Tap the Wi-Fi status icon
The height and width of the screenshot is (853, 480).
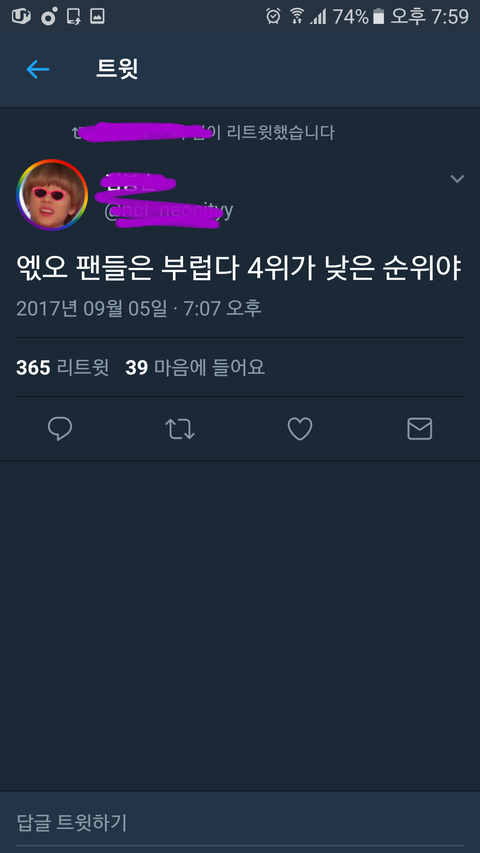tap(297, 16)
